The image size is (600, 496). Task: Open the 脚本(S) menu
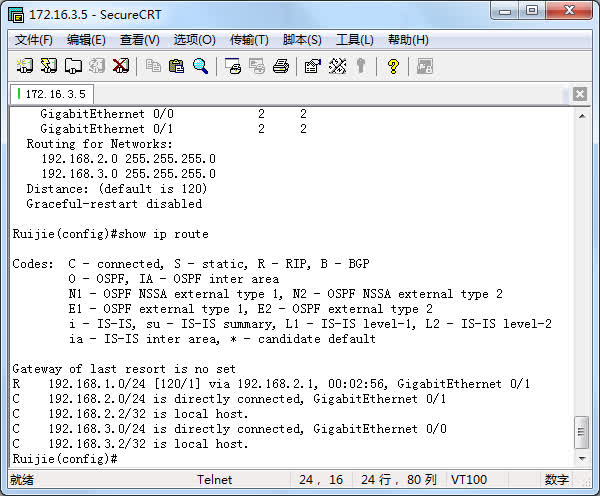point(302,40)
